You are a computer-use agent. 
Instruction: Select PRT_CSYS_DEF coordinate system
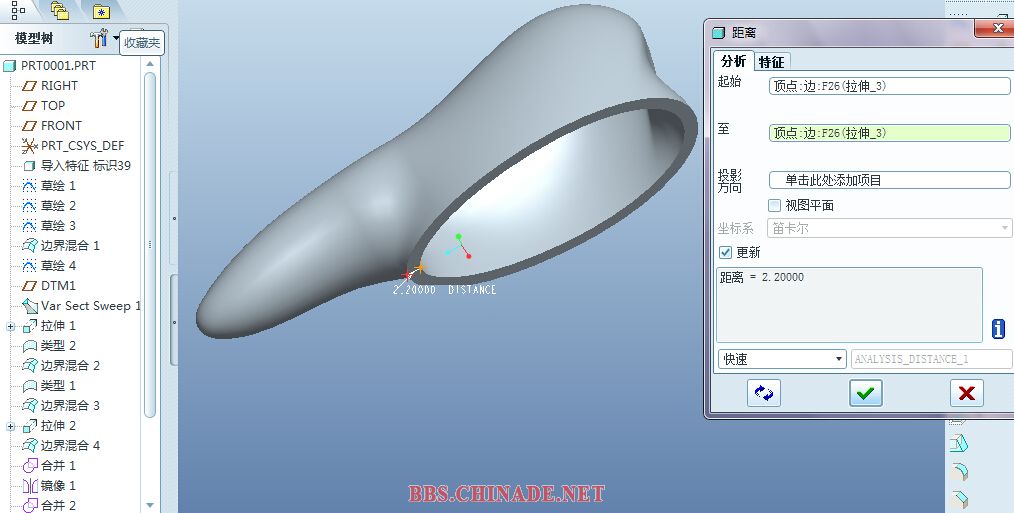click(x=73, y=146)
